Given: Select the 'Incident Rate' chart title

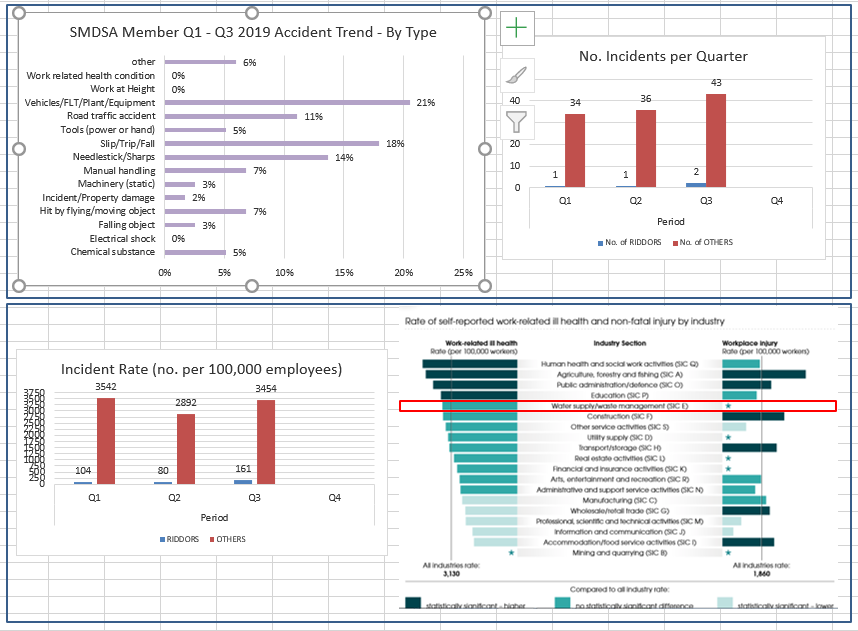Looking at the screenshot, I should (x=202, y=369).
